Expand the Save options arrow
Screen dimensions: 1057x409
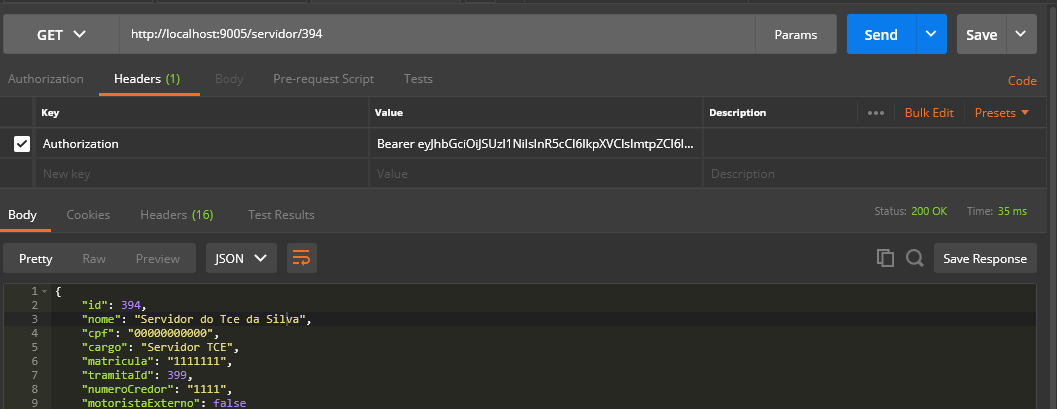pos(1021,34)
